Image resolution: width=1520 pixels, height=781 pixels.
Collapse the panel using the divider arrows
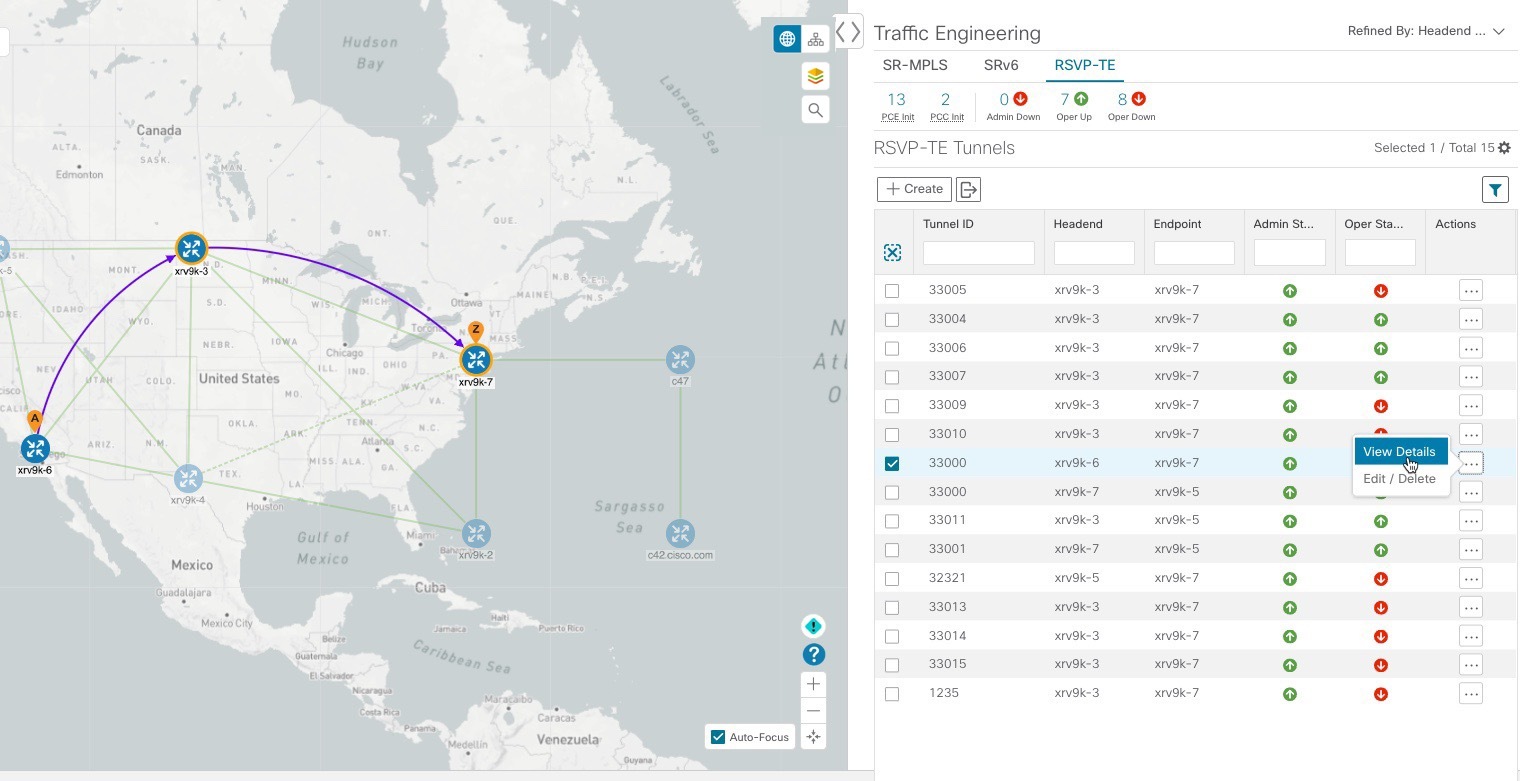coord(848,31)
